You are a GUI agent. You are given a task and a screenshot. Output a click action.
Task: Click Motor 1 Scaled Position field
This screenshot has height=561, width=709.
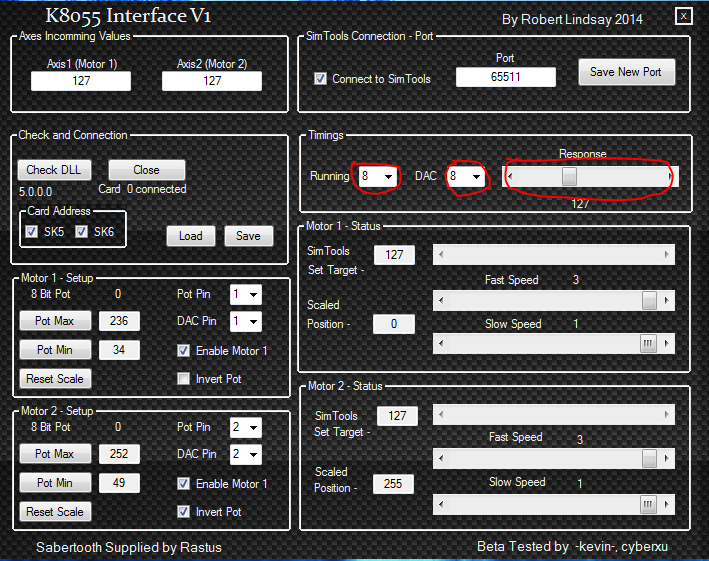[x=394, y=324]
